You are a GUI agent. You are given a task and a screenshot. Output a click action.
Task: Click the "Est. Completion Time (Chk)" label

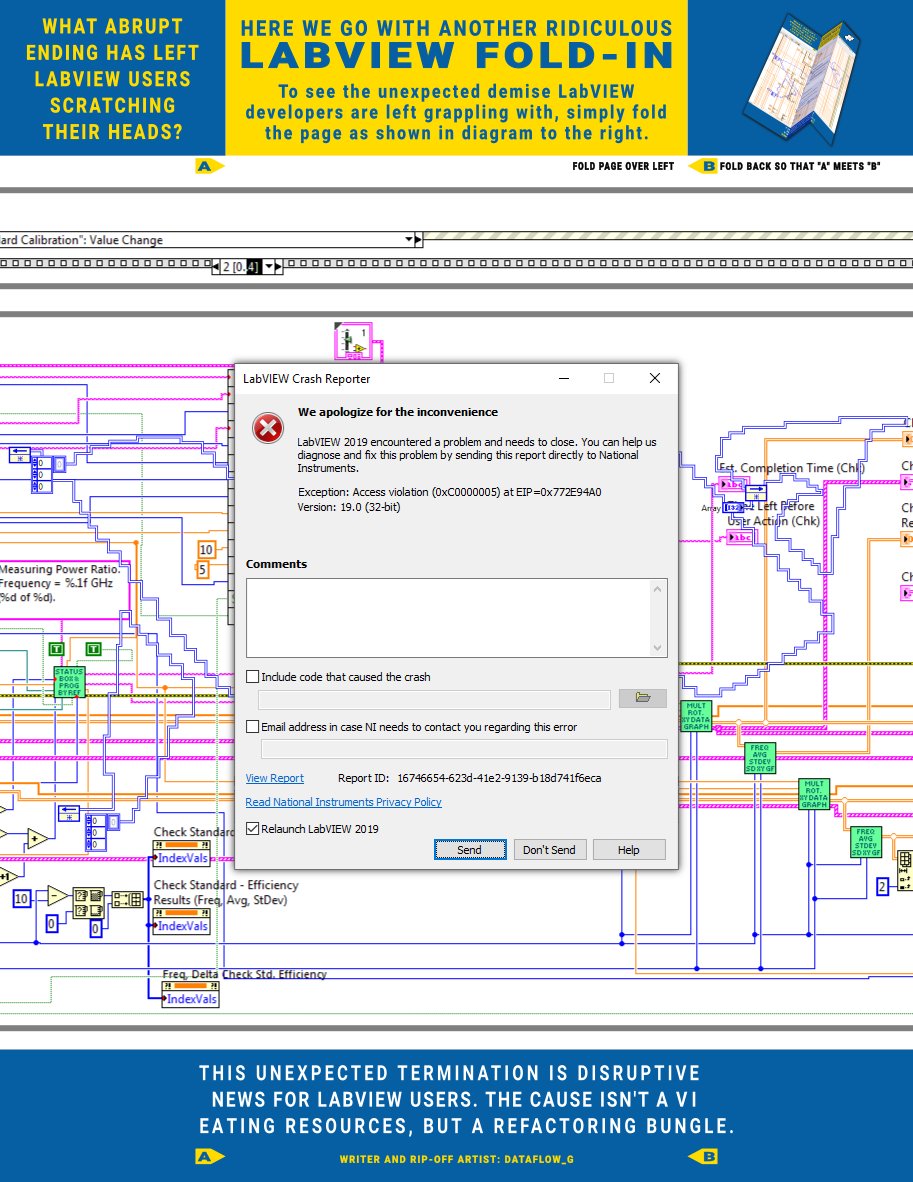[792, 467]
